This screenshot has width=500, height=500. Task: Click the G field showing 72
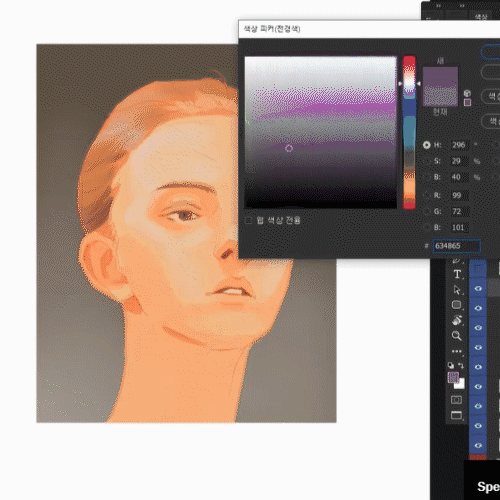point(459,211)
